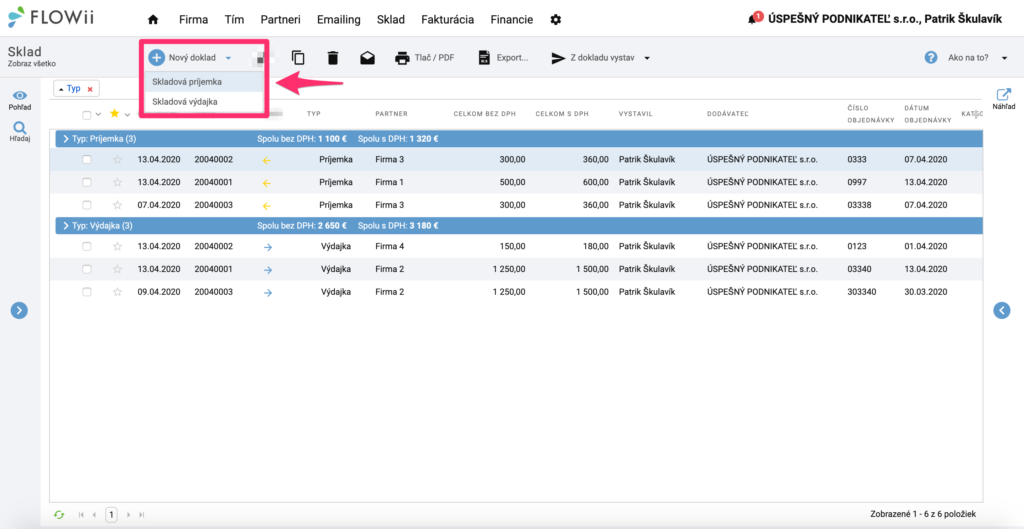1024x529 pixels.
Task: Click the star filter icon in header
Action: [x=115, y=114]
